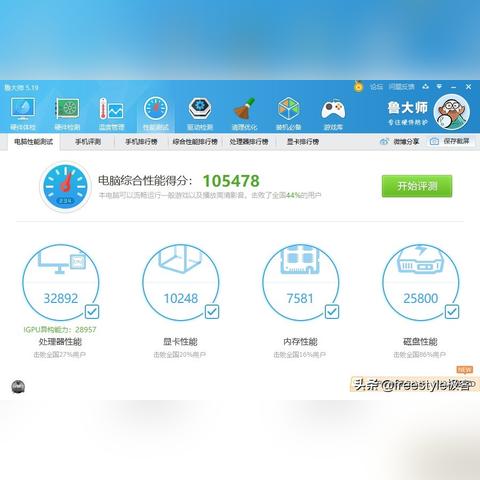
Task: Open 装机必备 cube software icon
Action: 289,113
